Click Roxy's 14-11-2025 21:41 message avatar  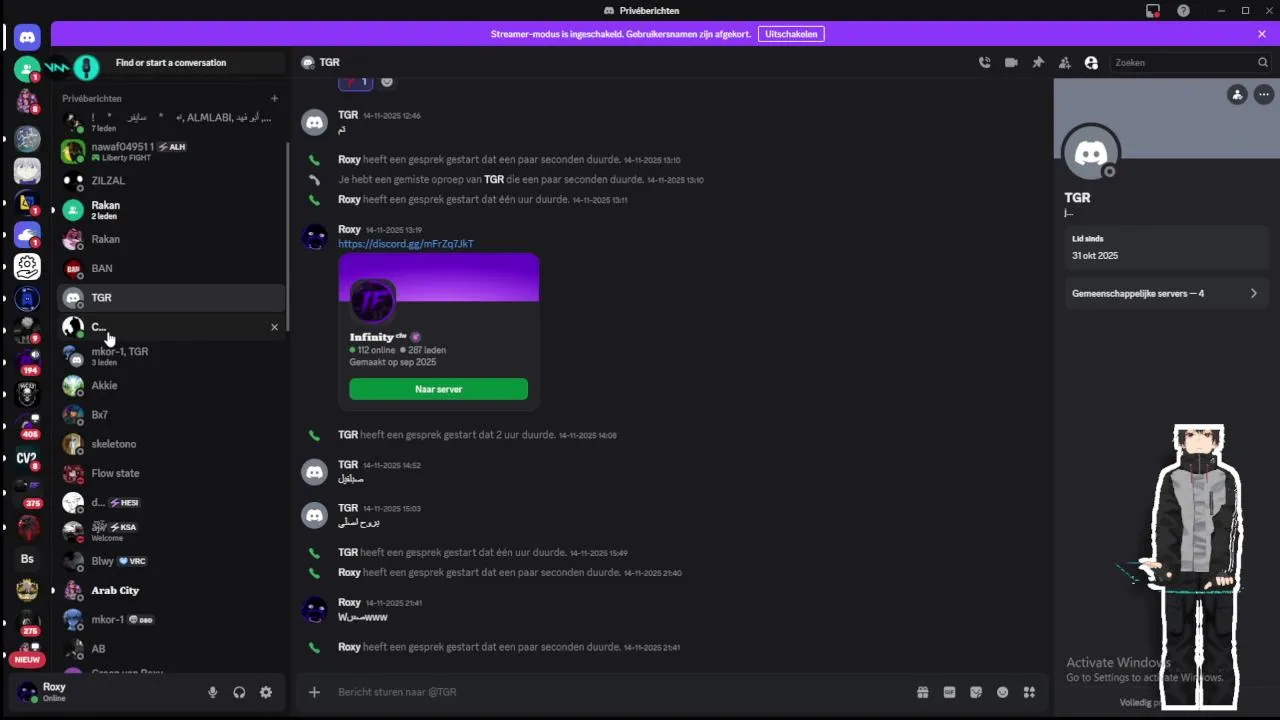click(x=315, y=609)
